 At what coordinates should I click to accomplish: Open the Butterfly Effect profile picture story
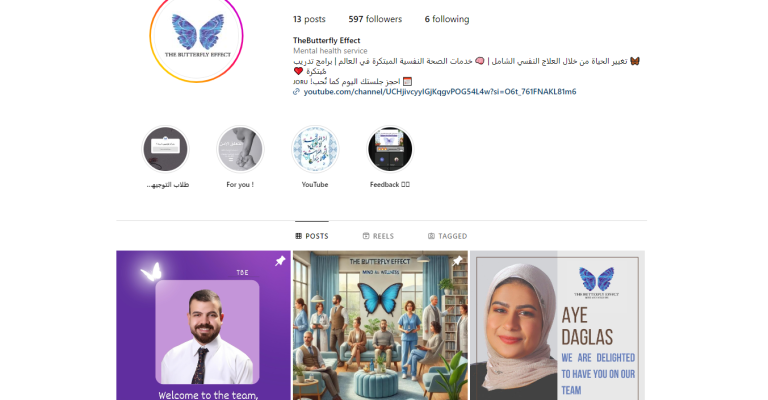[x=196, y=36]
